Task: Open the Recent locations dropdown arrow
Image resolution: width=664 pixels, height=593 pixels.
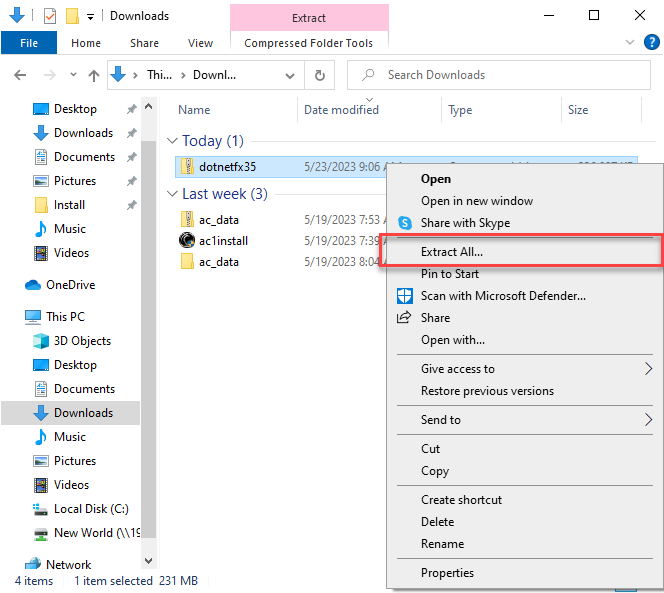Action: pyautogui.click(x=71, y=75)
